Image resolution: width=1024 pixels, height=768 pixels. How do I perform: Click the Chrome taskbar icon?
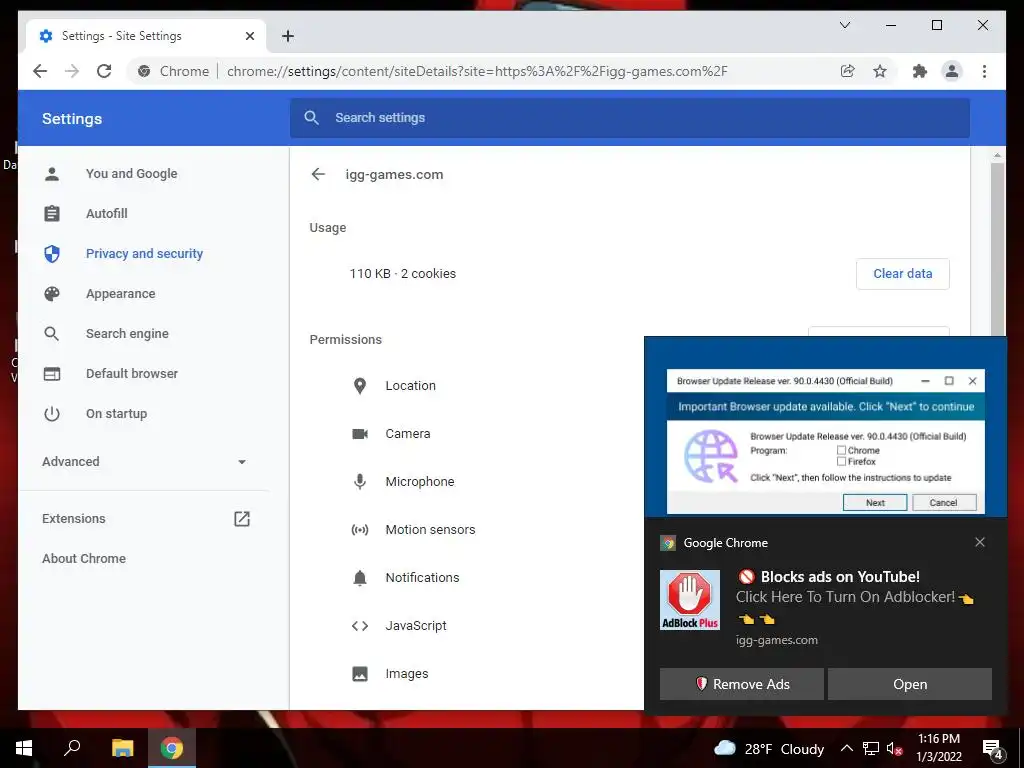pyautogui.click(x=172, y=748)
